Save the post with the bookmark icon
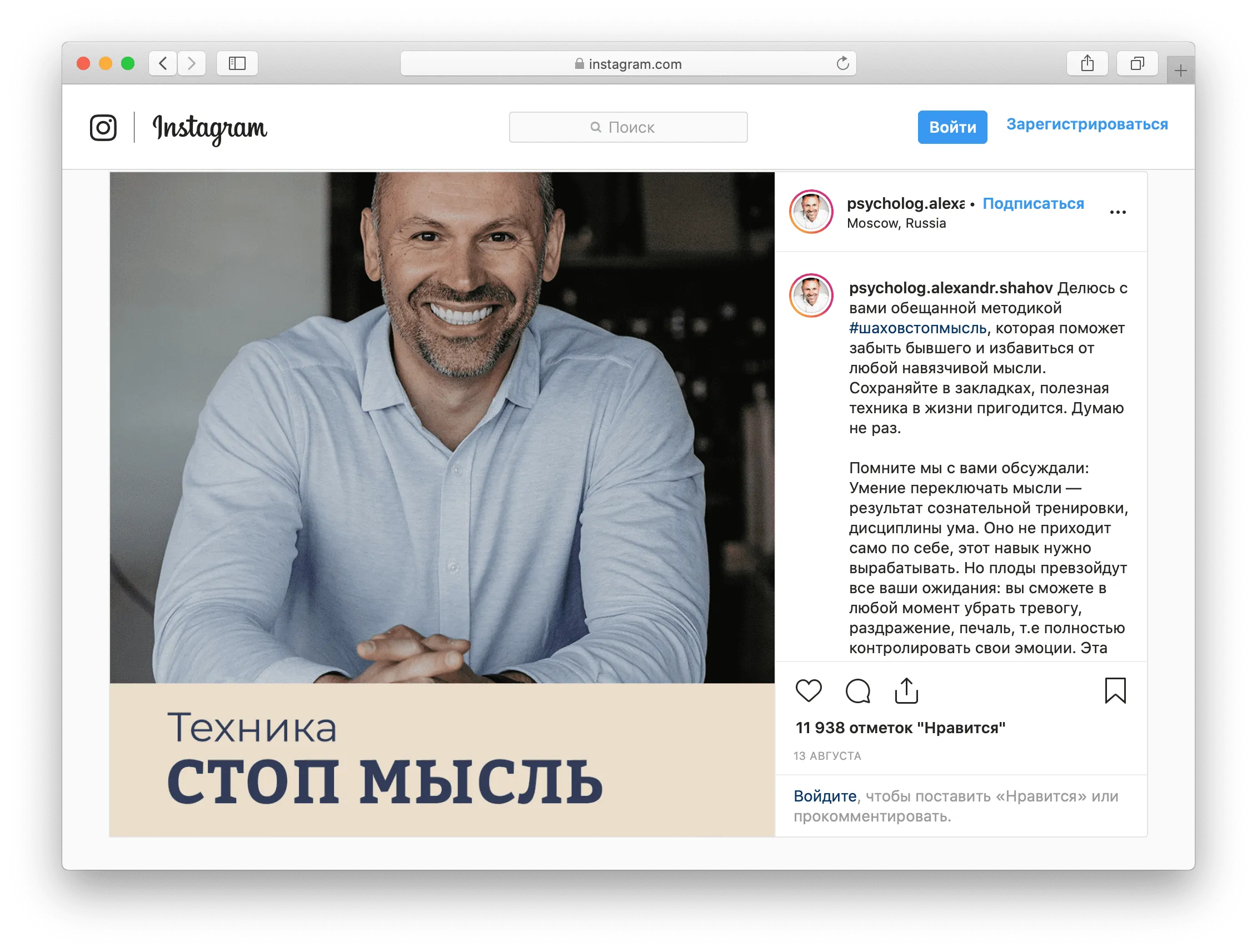Image resolution: width=1257 pixels, height=952 pixels. [1115, 690]
